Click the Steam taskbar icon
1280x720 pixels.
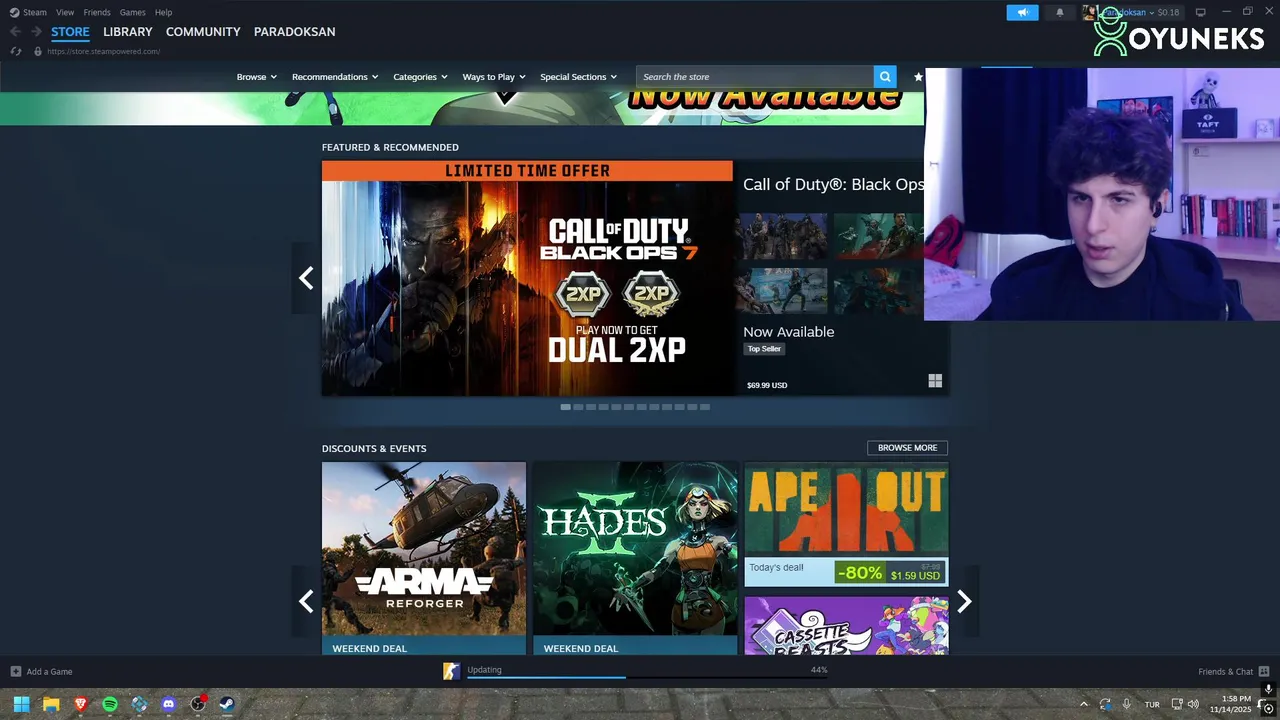tap(227, 704)
